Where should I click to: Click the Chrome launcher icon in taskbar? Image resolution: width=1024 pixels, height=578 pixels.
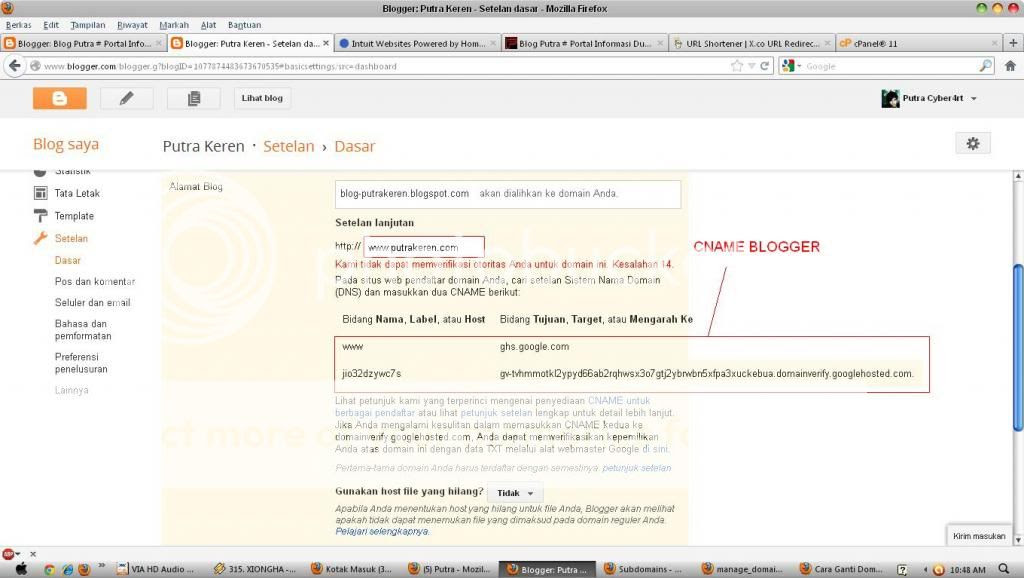pos(49,570)
